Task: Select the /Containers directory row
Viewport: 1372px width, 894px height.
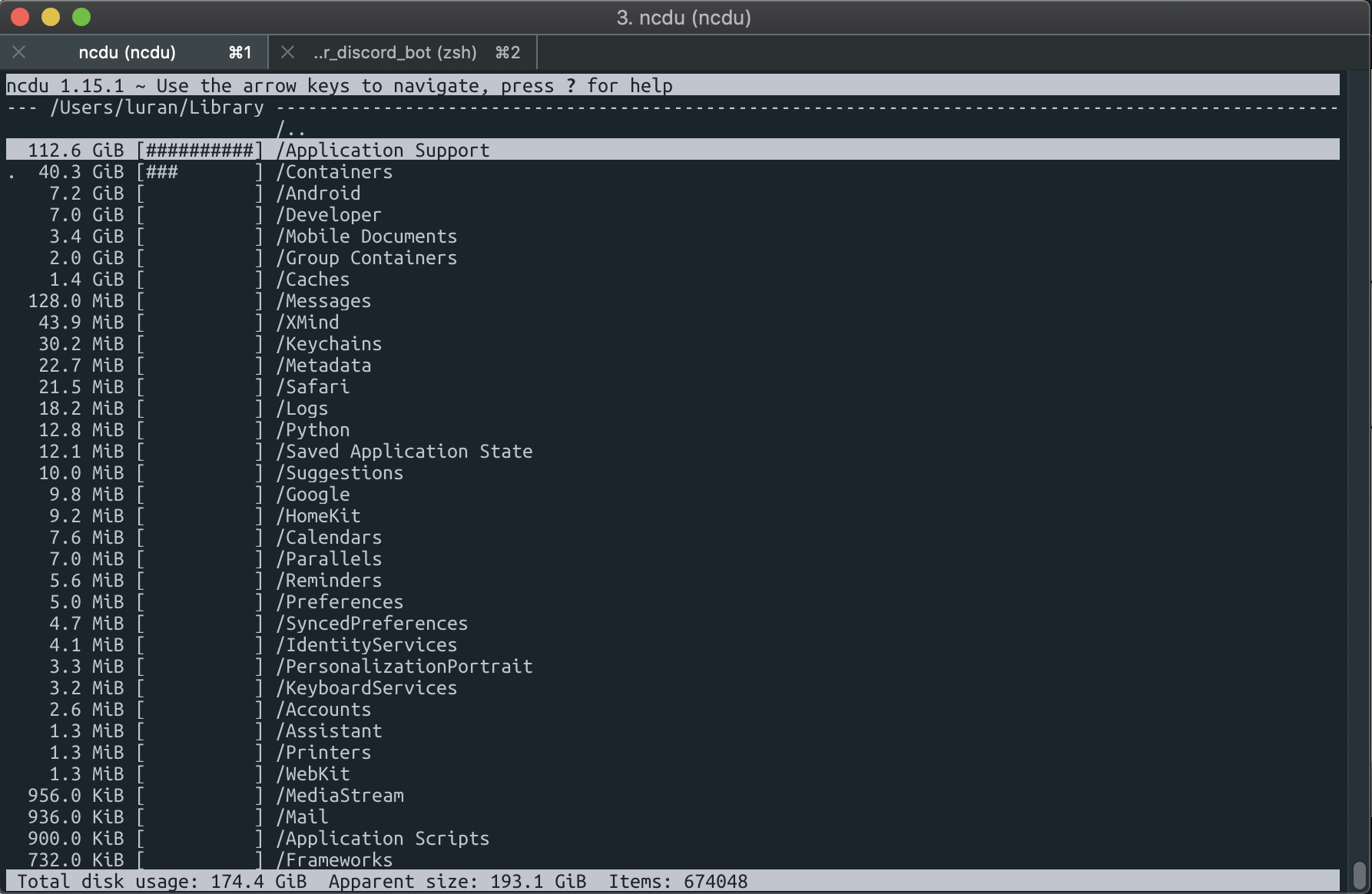Action: (x=672, y=172)
